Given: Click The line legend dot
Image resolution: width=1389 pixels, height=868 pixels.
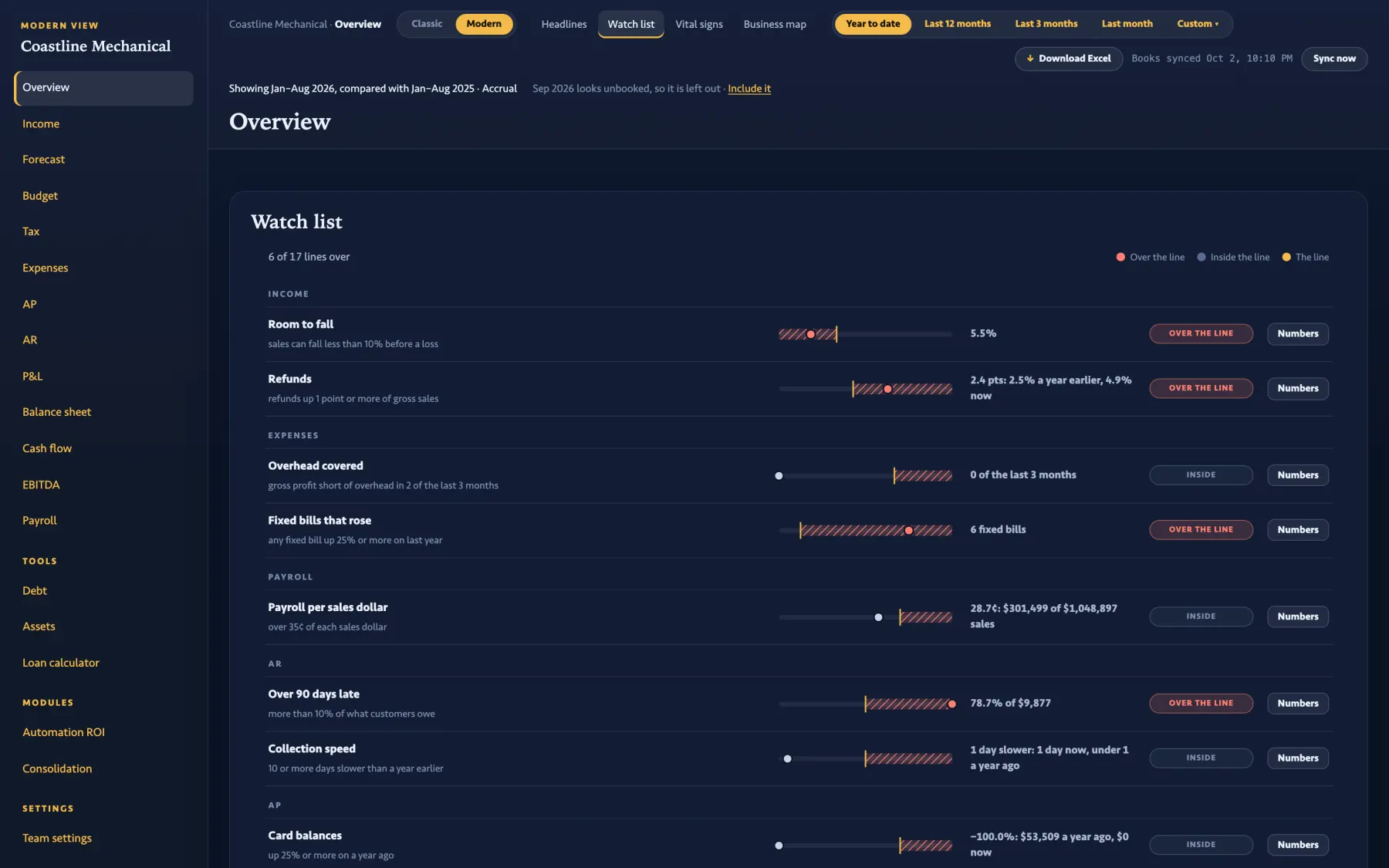Looking at the screenshot, I should [1286, 258].
